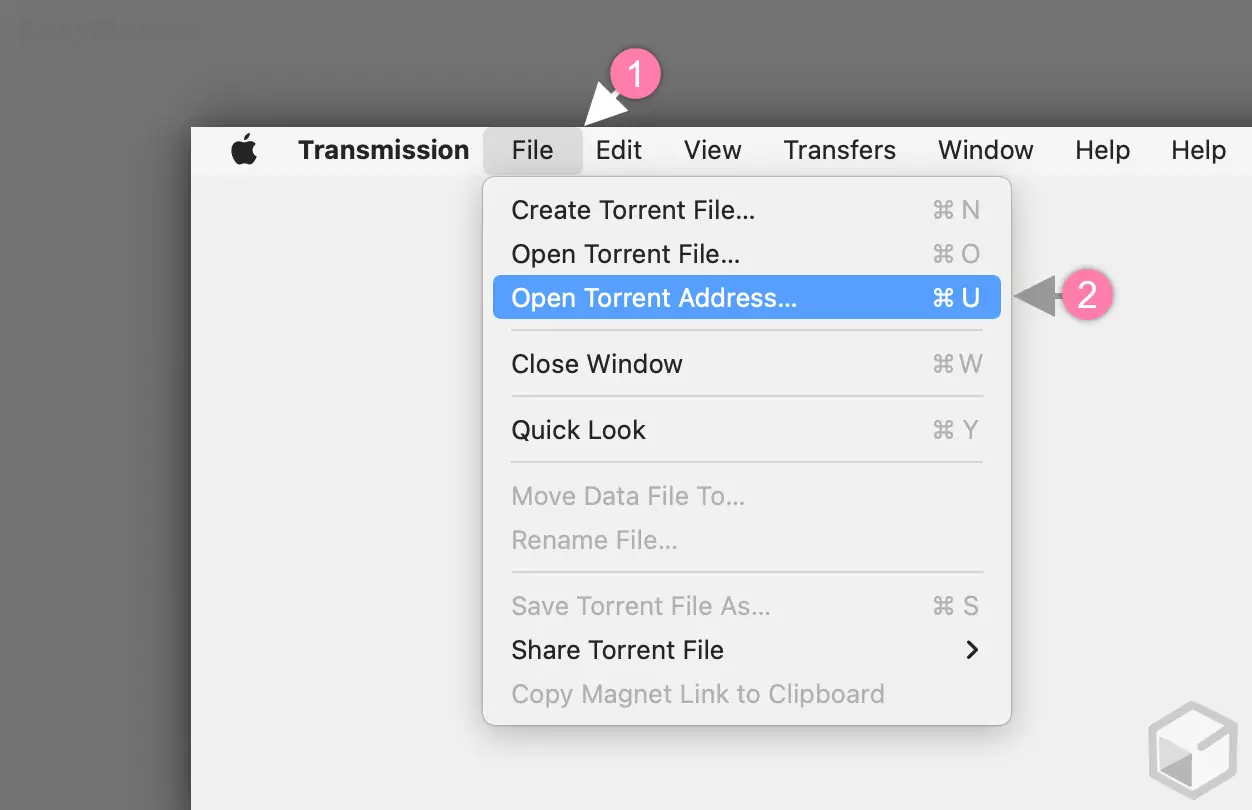Open the Transfers menu
Viewport: 1252px width, 810px height.
coord(839,150)
